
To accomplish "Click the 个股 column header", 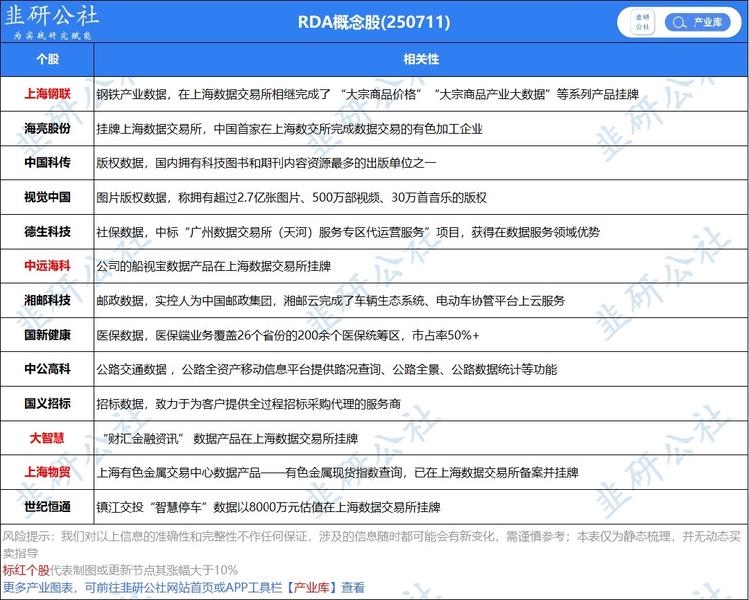I will tap(47, 59).
